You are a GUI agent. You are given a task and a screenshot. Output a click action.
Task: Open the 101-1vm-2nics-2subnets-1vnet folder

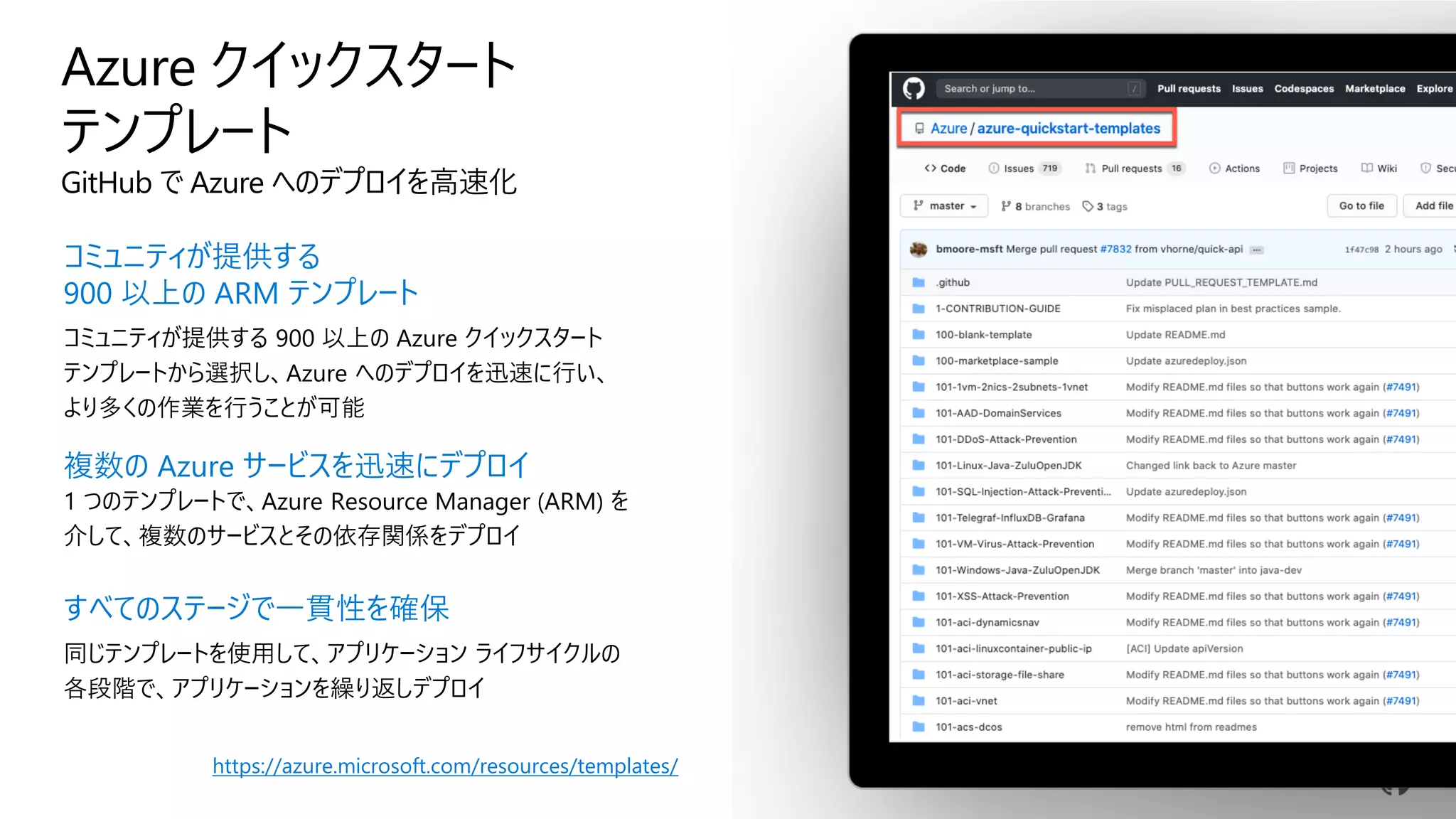[x=1012, y=387]
